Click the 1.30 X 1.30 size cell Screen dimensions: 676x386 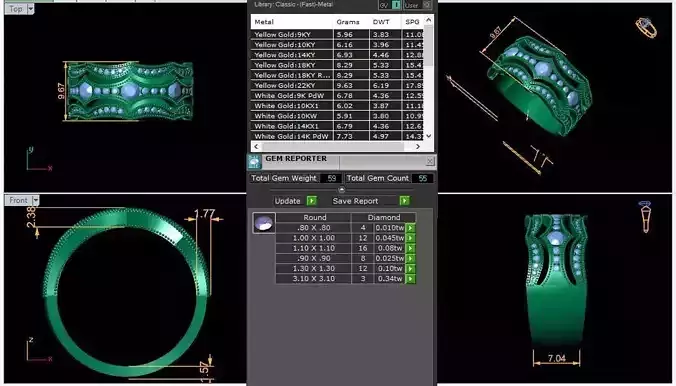[x=314, y=268]
